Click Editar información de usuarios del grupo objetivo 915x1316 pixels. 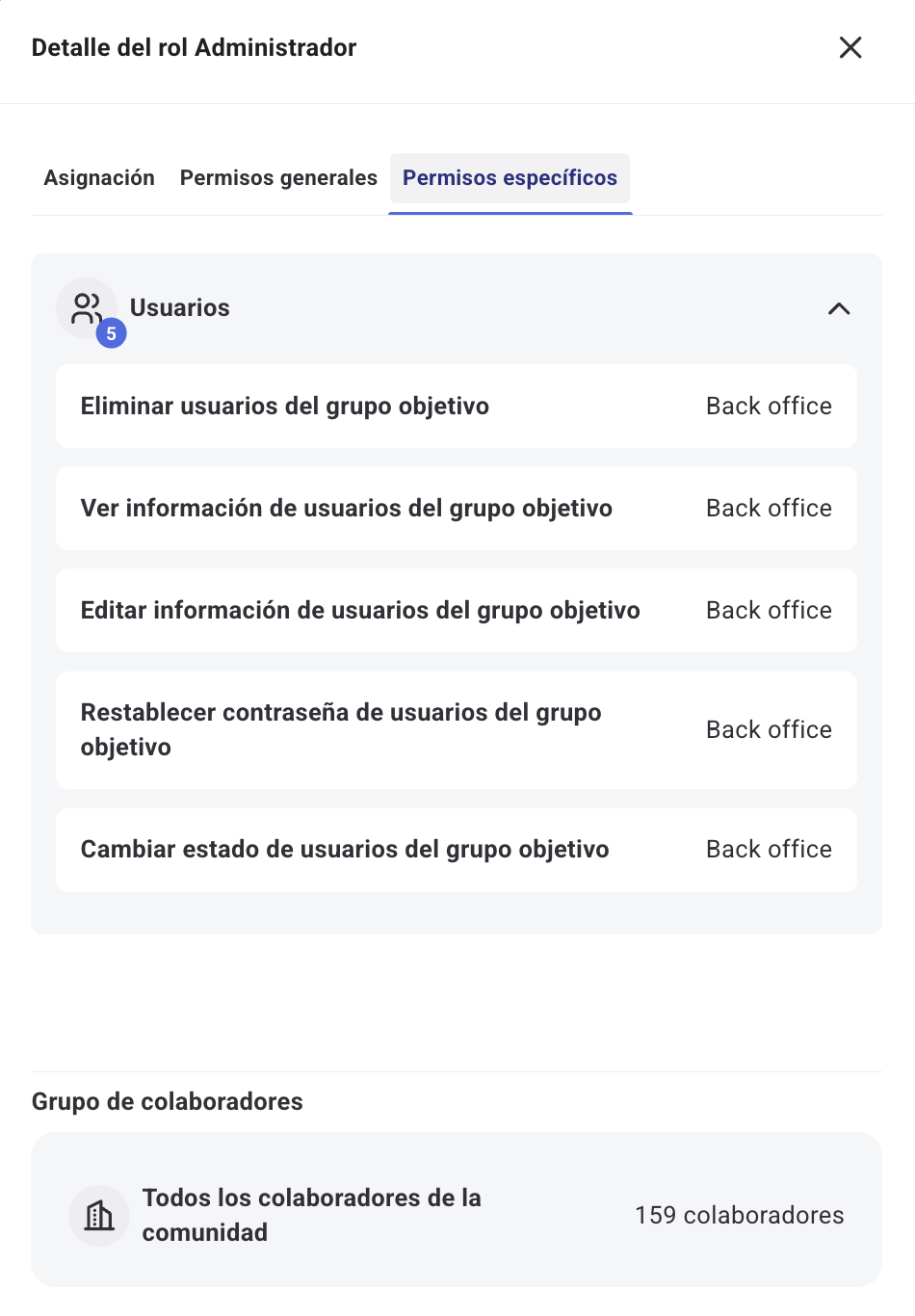coord(360,610)
